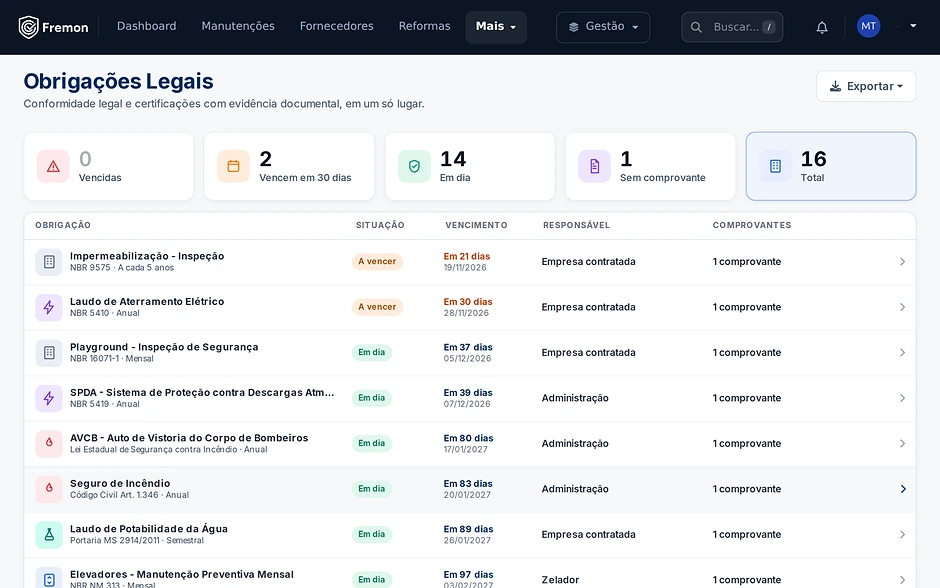This screenshot has height=588, width=940.
Task: Open the Manutenções menu item
Action: pyautogui.click(x=238, y=26)
